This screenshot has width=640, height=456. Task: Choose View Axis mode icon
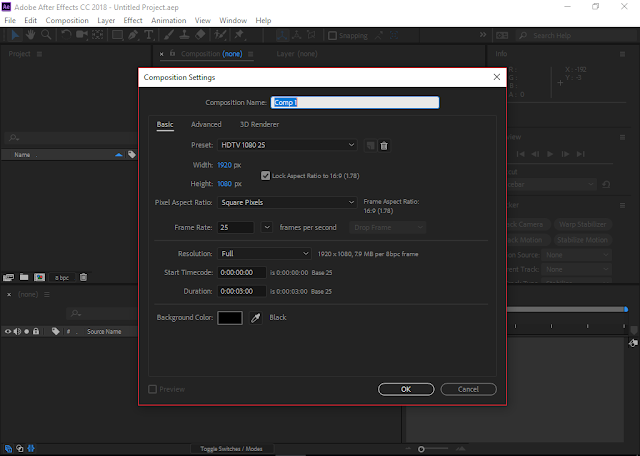coord(311,36)
